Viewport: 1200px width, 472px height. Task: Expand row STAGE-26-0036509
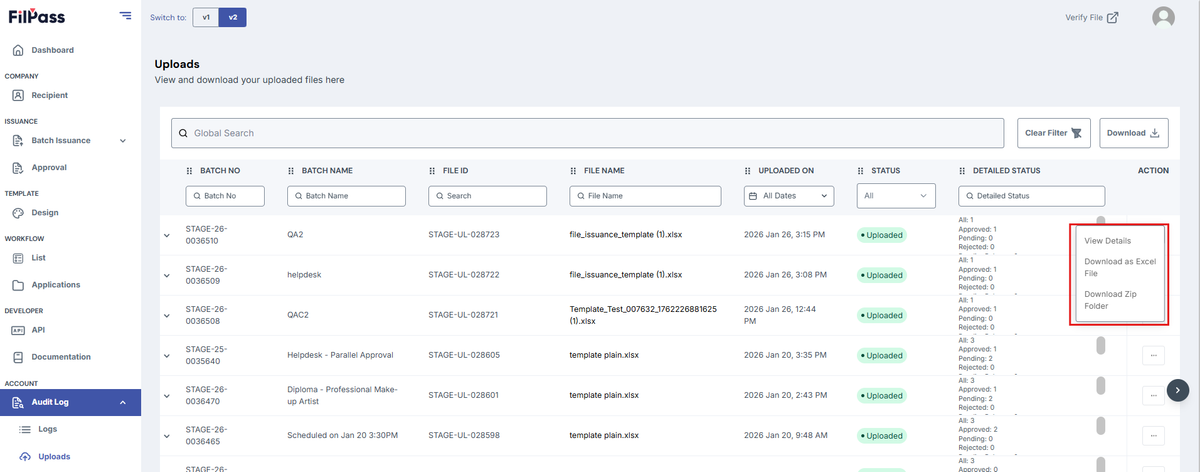tap(167, 275)
